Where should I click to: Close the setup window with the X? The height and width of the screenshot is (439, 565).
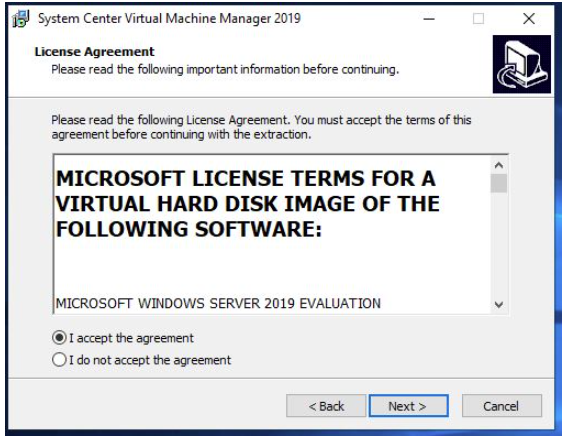[529, 18]
